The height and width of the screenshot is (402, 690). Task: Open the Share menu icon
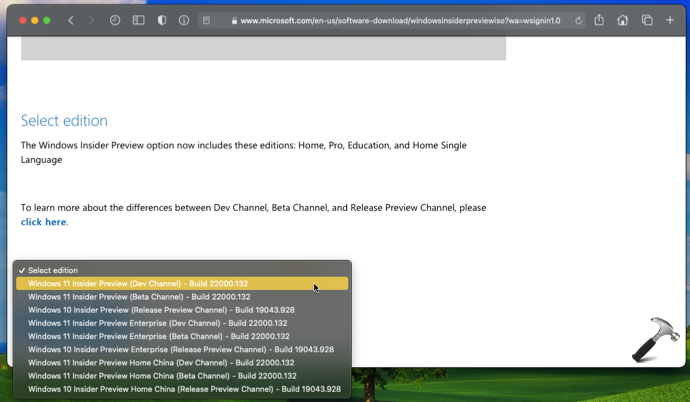pyautogui.click(x=599, y=20)
